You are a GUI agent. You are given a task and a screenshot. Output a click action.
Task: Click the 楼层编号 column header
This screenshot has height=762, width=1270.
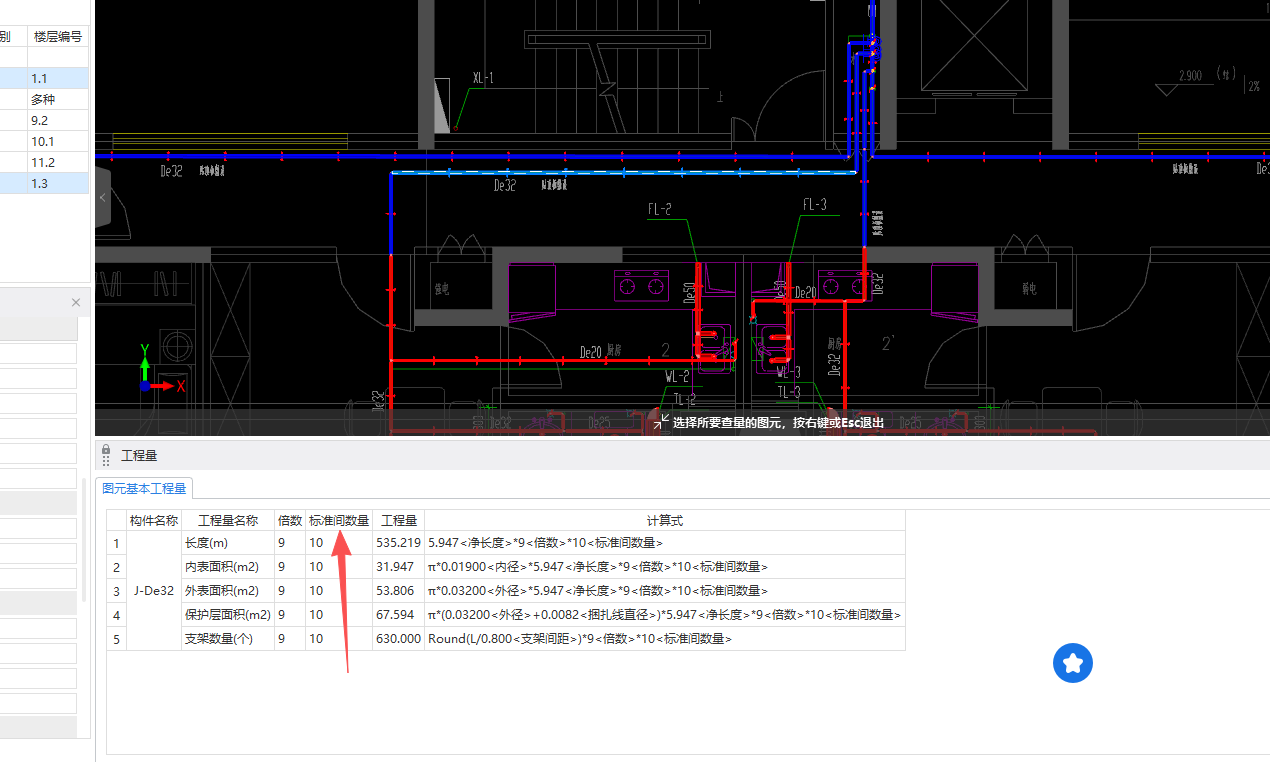coord(57,36)
